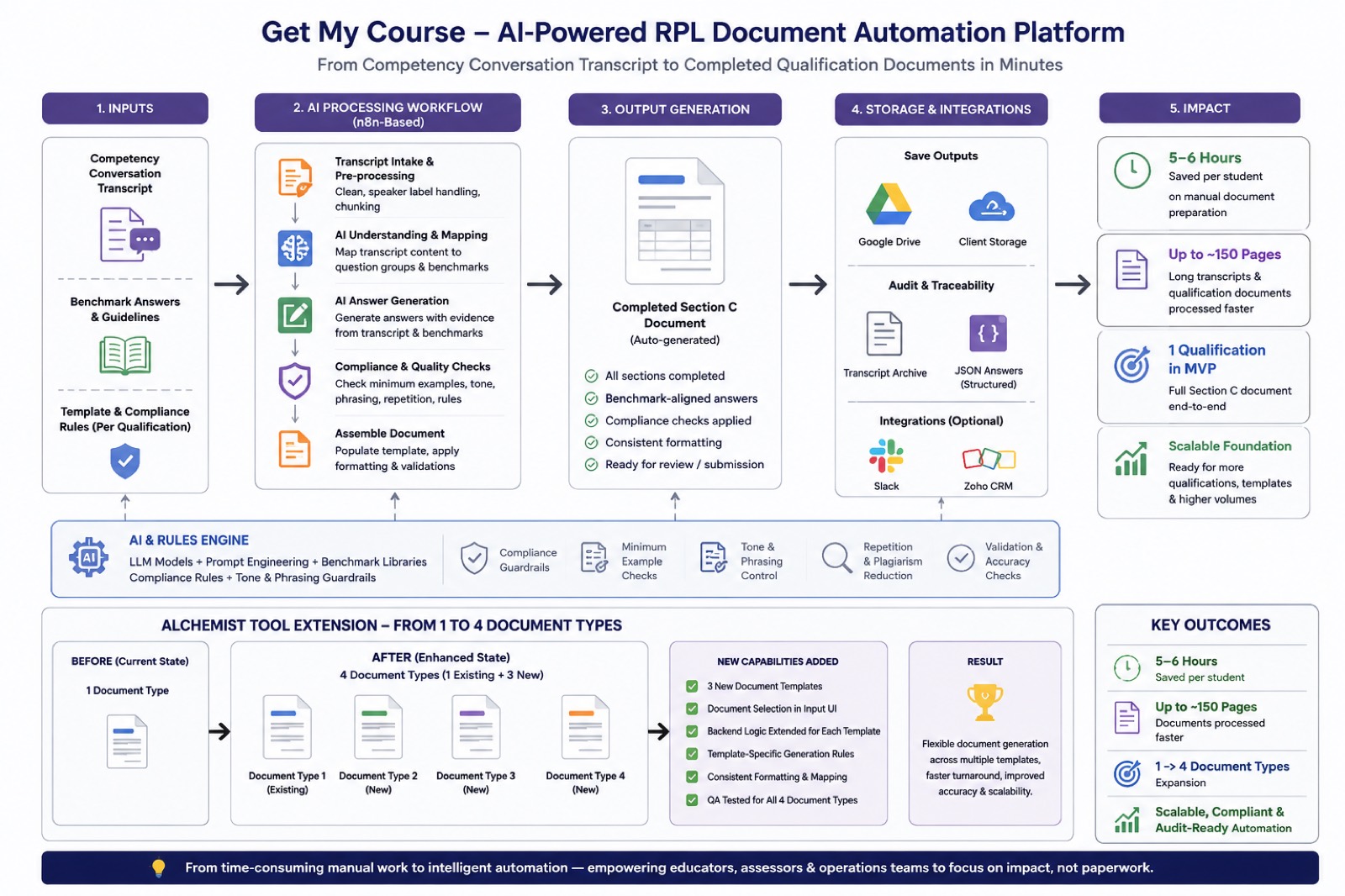Toggle the Consistent Formatting & Mapping checkbox
Viewport: 1345px width, 896px height.
pyautogui.click(x=692, y=777)
